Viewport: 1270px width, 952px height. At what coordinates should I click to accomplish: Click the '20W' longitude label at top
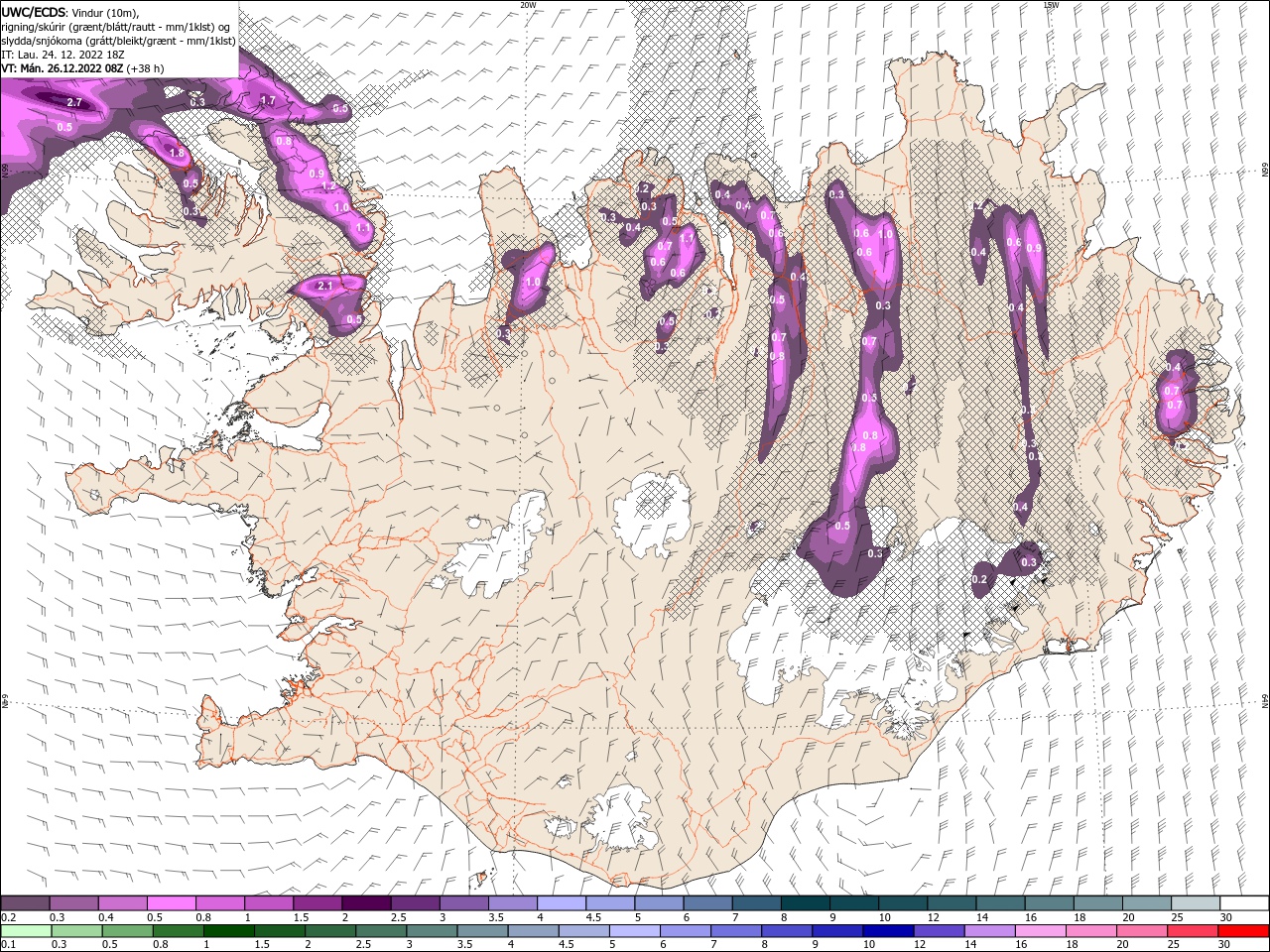click(x=528, y=4)
